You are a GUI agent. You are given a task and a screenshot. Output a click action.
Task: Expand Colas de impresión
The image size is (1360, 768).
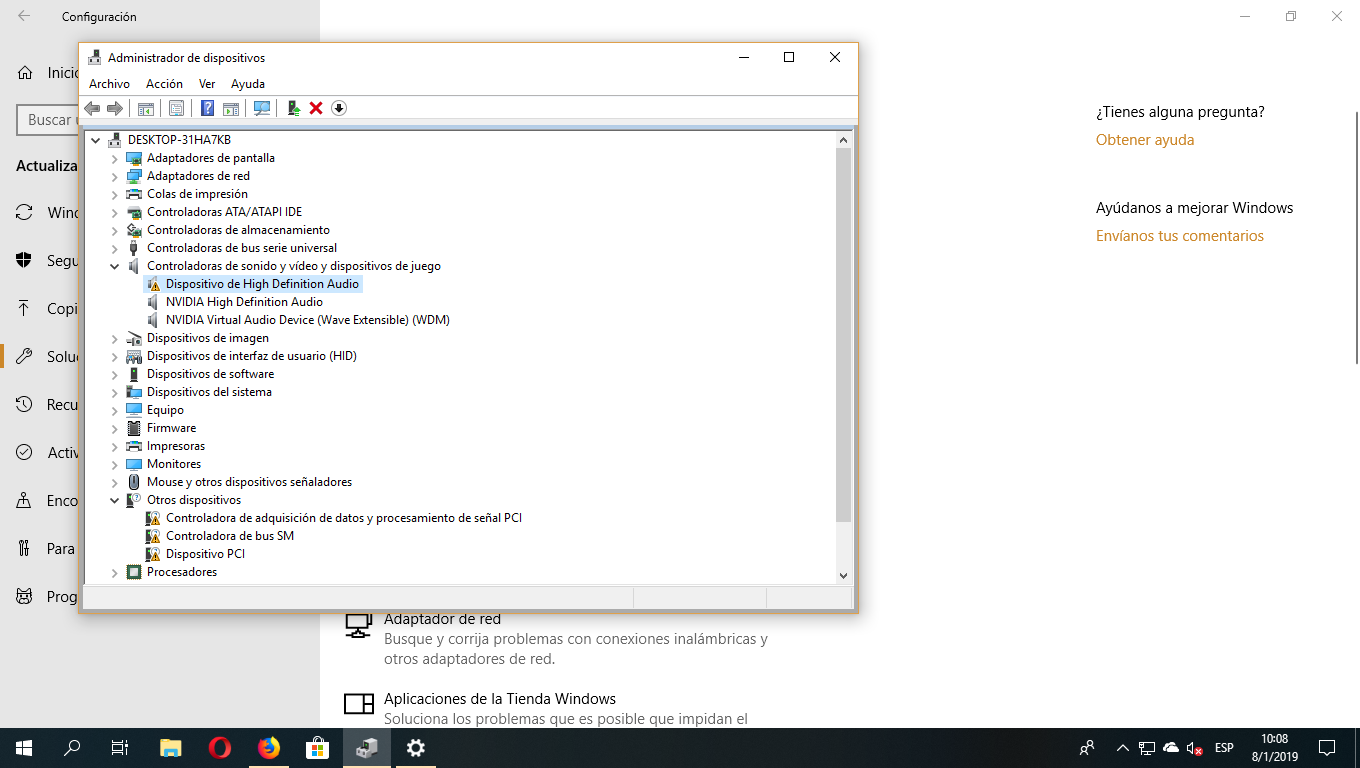[x=114, y=194]
